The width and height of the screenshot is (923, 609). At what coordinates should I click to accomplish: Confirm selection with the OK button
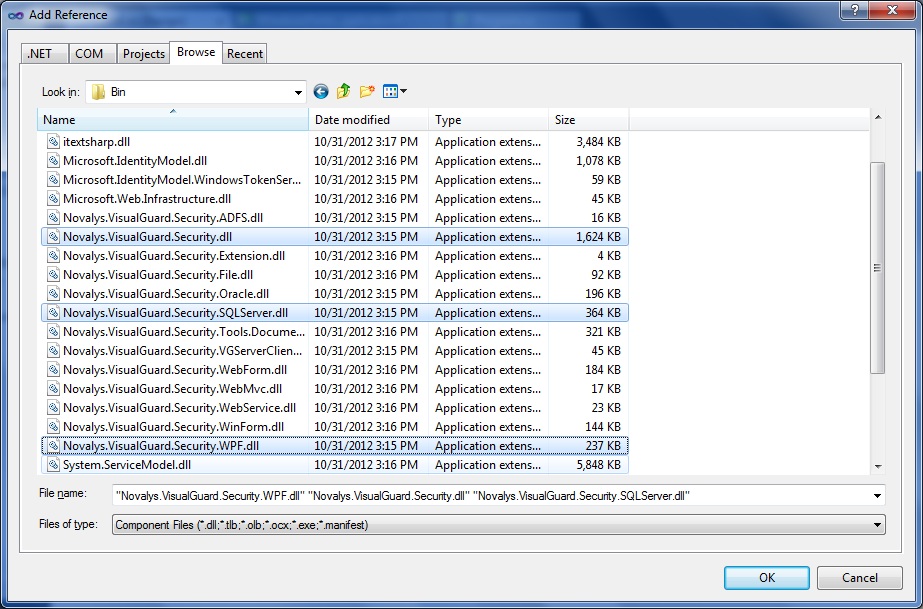tap(766, 577)
